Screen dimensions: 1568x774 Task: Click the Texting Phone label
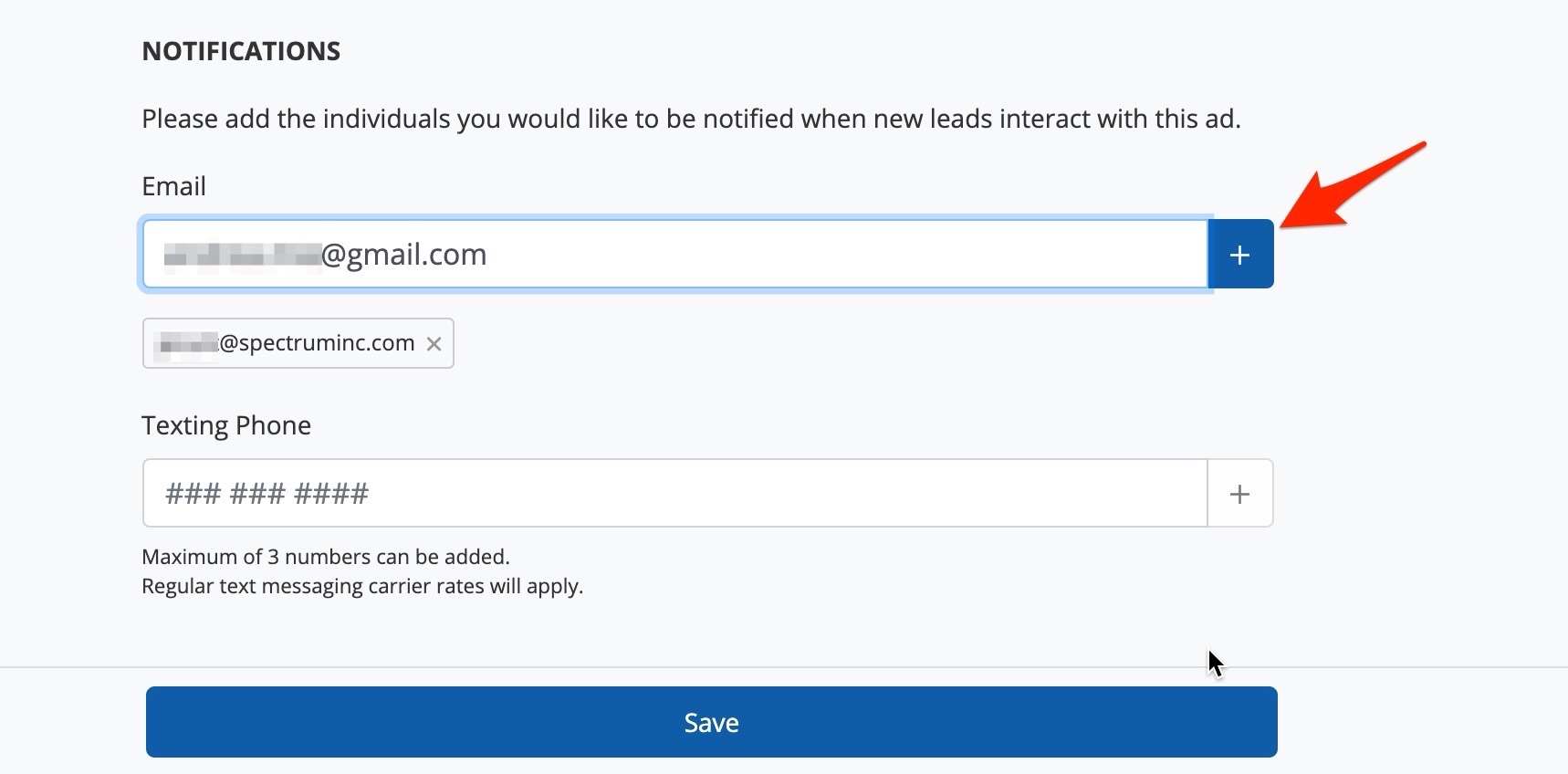[226, 425]
